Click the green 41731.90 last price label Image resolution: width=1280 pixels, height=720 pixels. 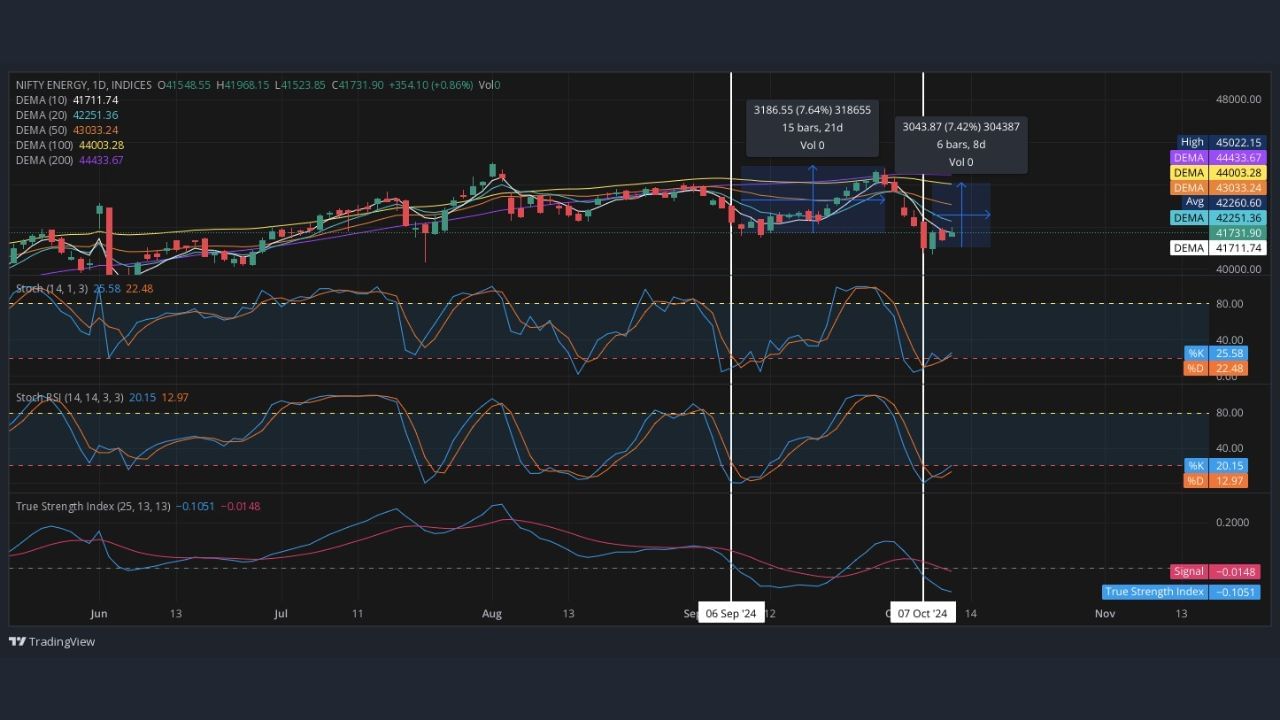(x=1238, y=232)
